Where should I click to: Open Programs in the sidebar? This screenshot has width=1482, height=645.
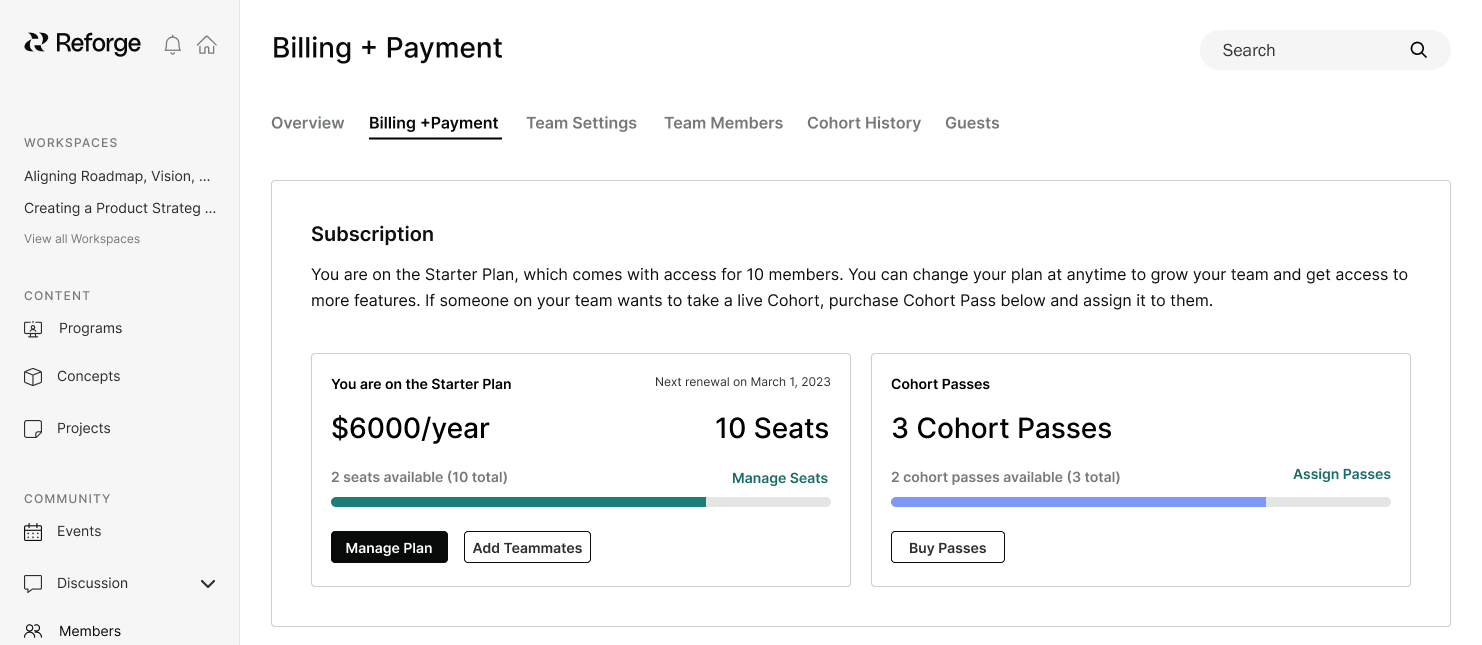coord(90,329)
